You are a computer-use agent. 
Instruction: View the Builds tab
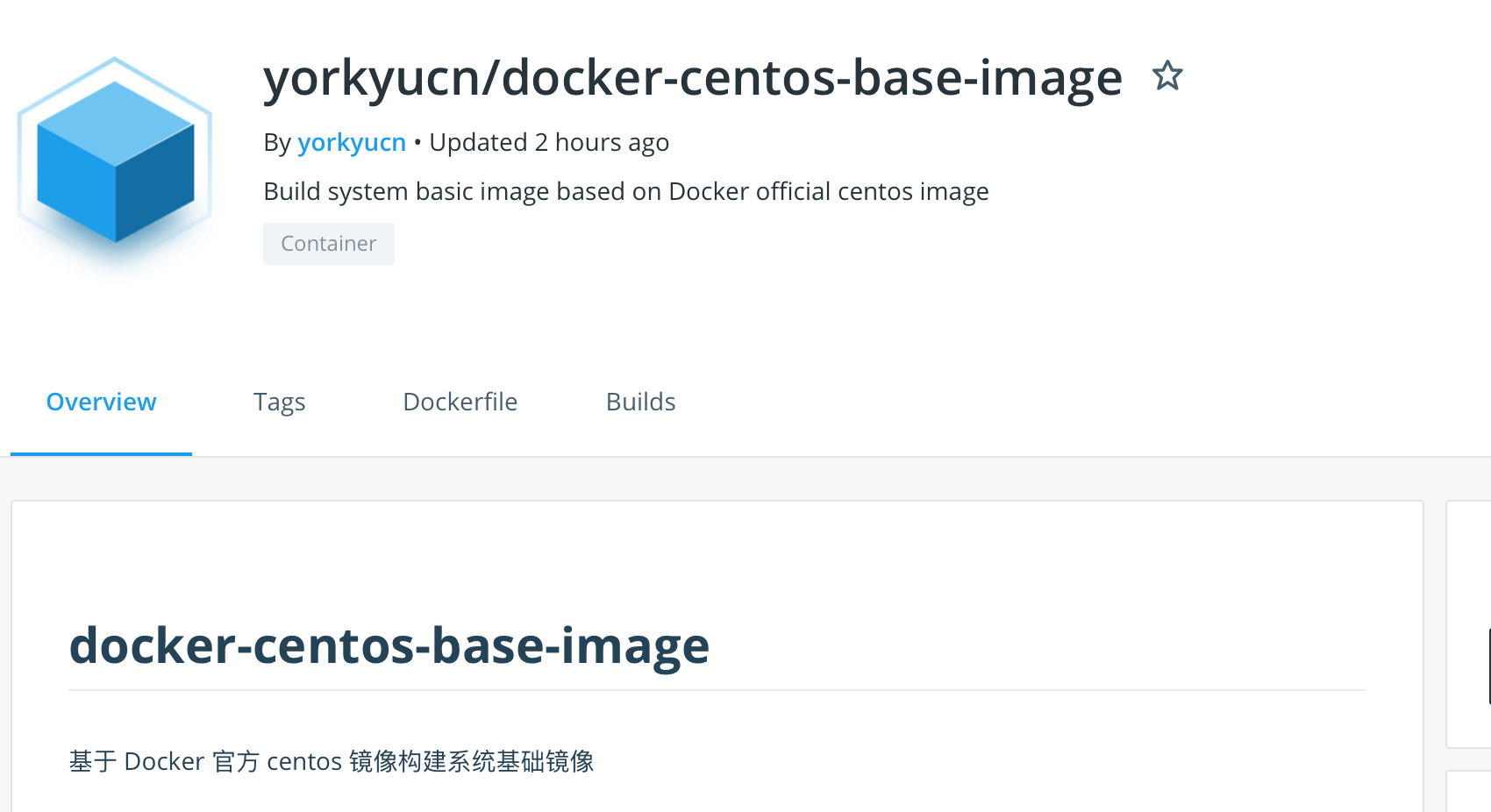click(640, 402)
